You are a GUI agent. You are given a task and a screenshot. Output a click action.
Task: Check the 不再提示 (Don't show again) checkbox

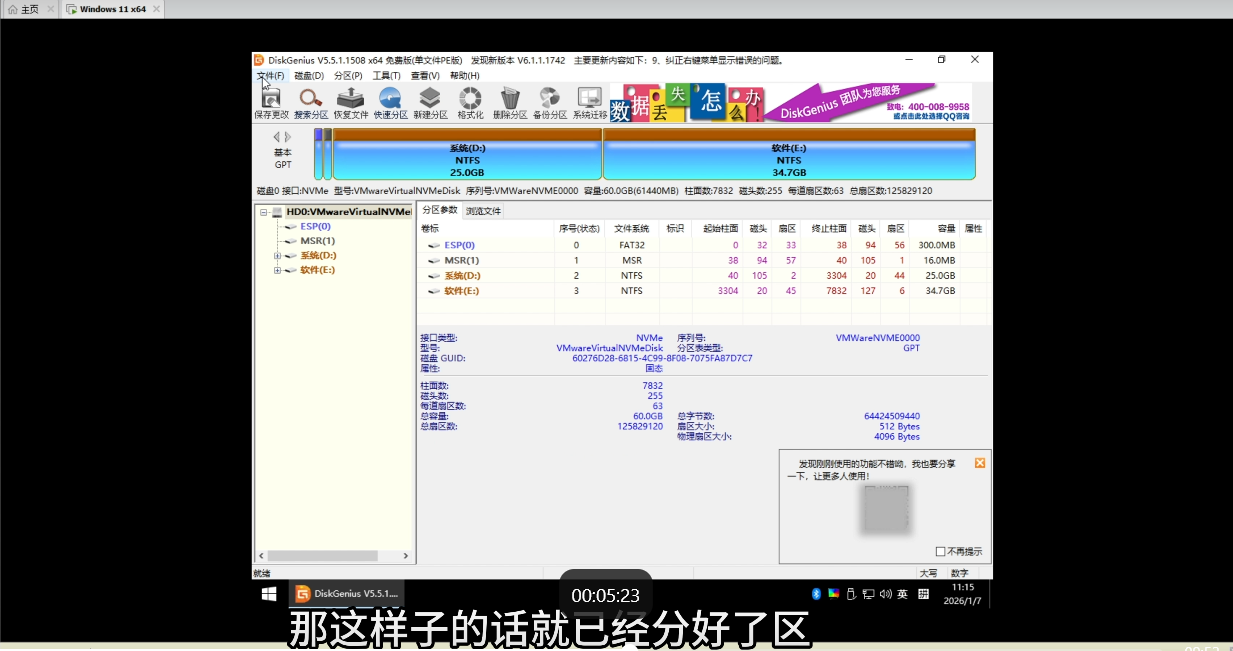click(940, 551)
